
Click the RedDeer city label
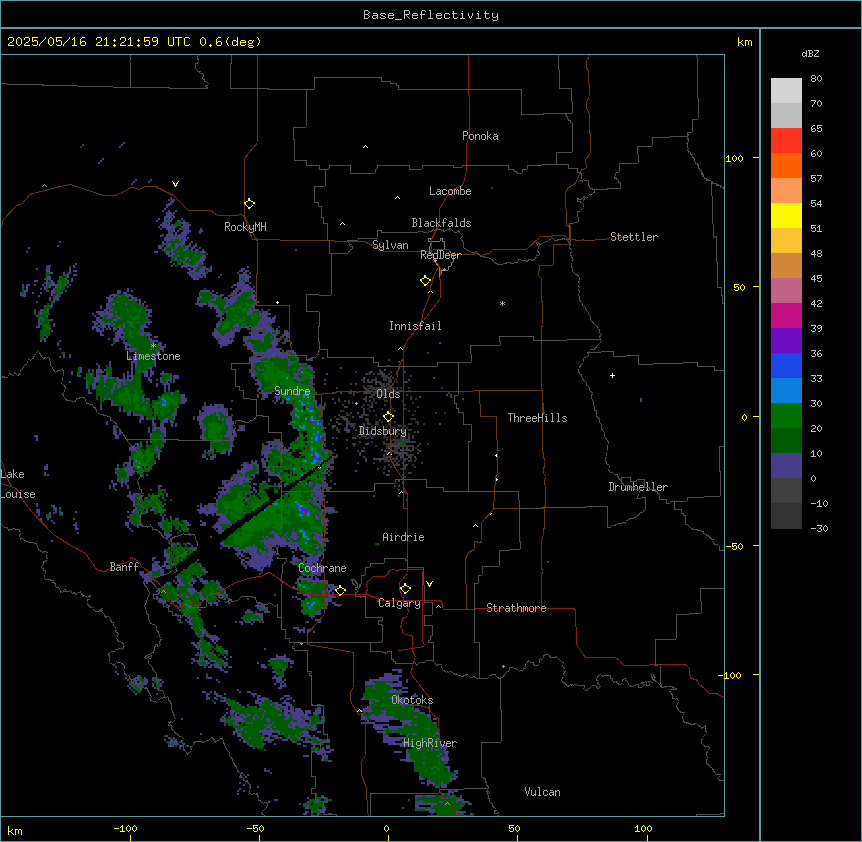440,255
